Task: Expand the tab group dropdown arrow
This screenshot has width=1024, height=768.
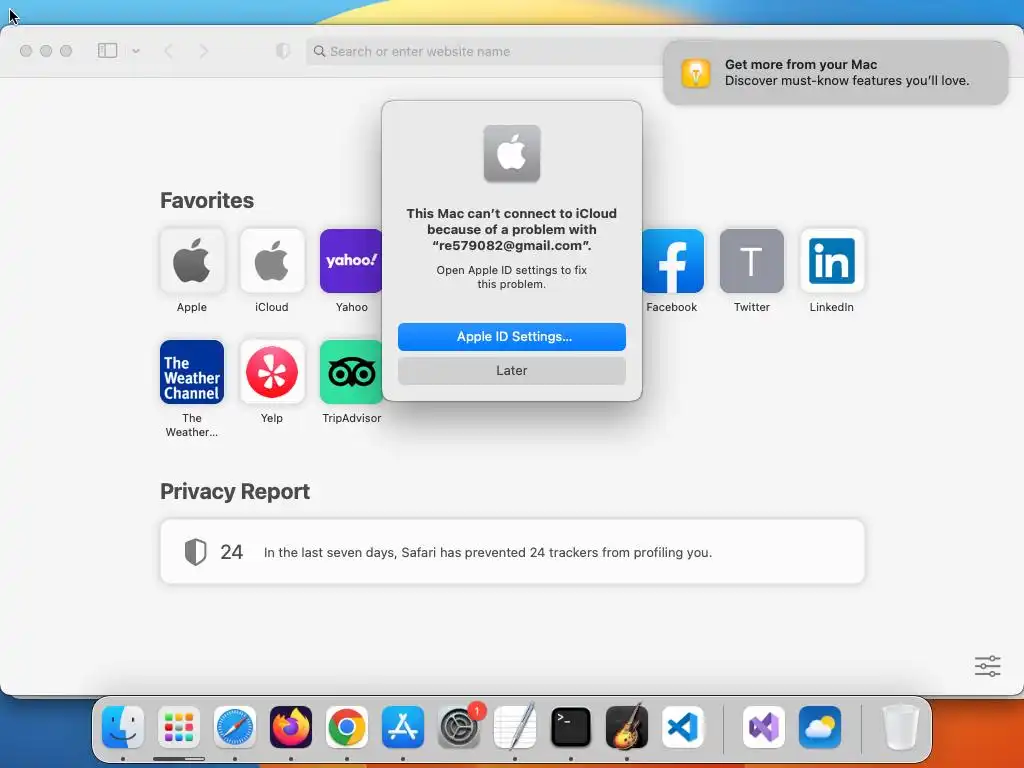Action: coord(136,50)
